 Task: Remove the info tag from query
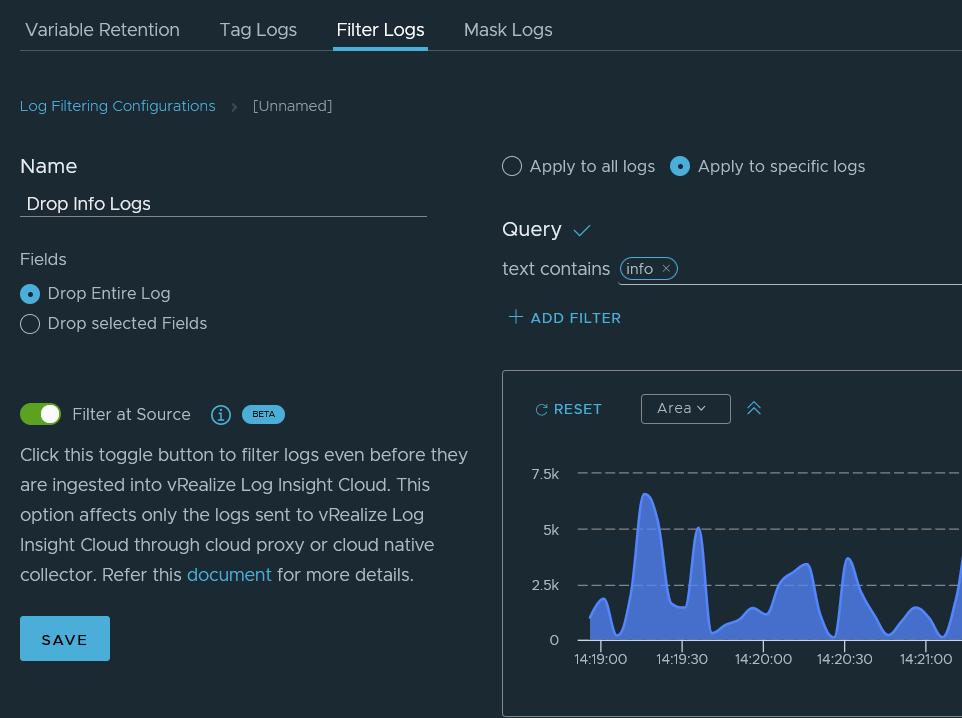click(666, 269)
